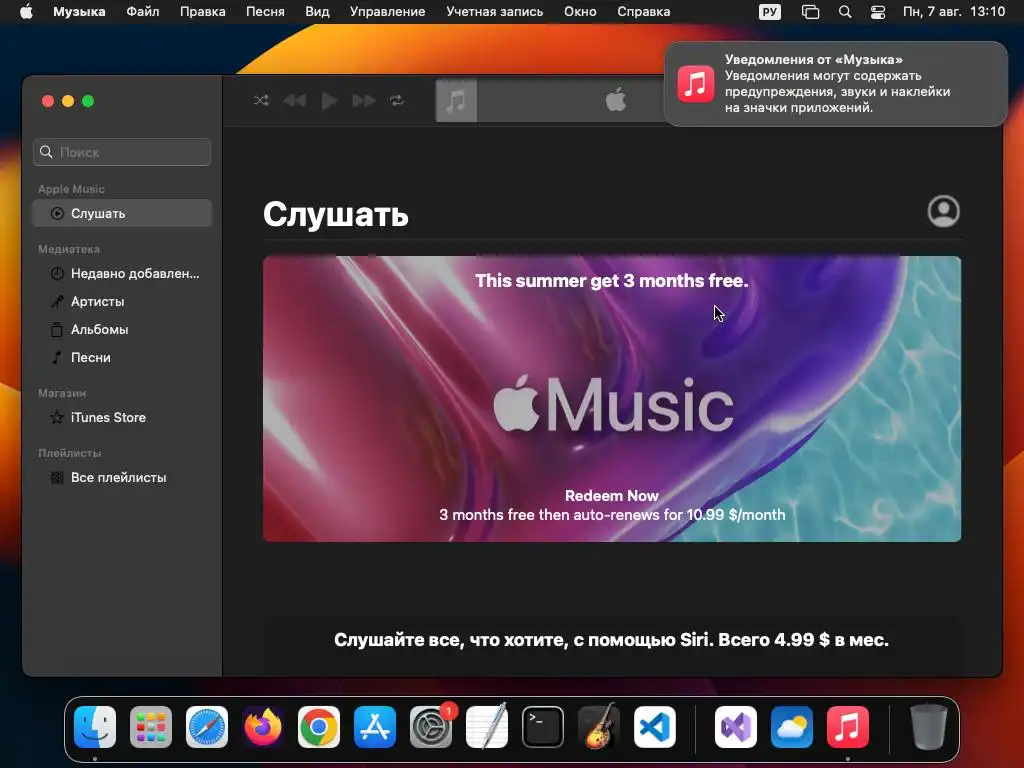The width and height of the screenshot is (1024, 768).
Task: Open the Альбомы library section
Action: click(x=122, y=330)
